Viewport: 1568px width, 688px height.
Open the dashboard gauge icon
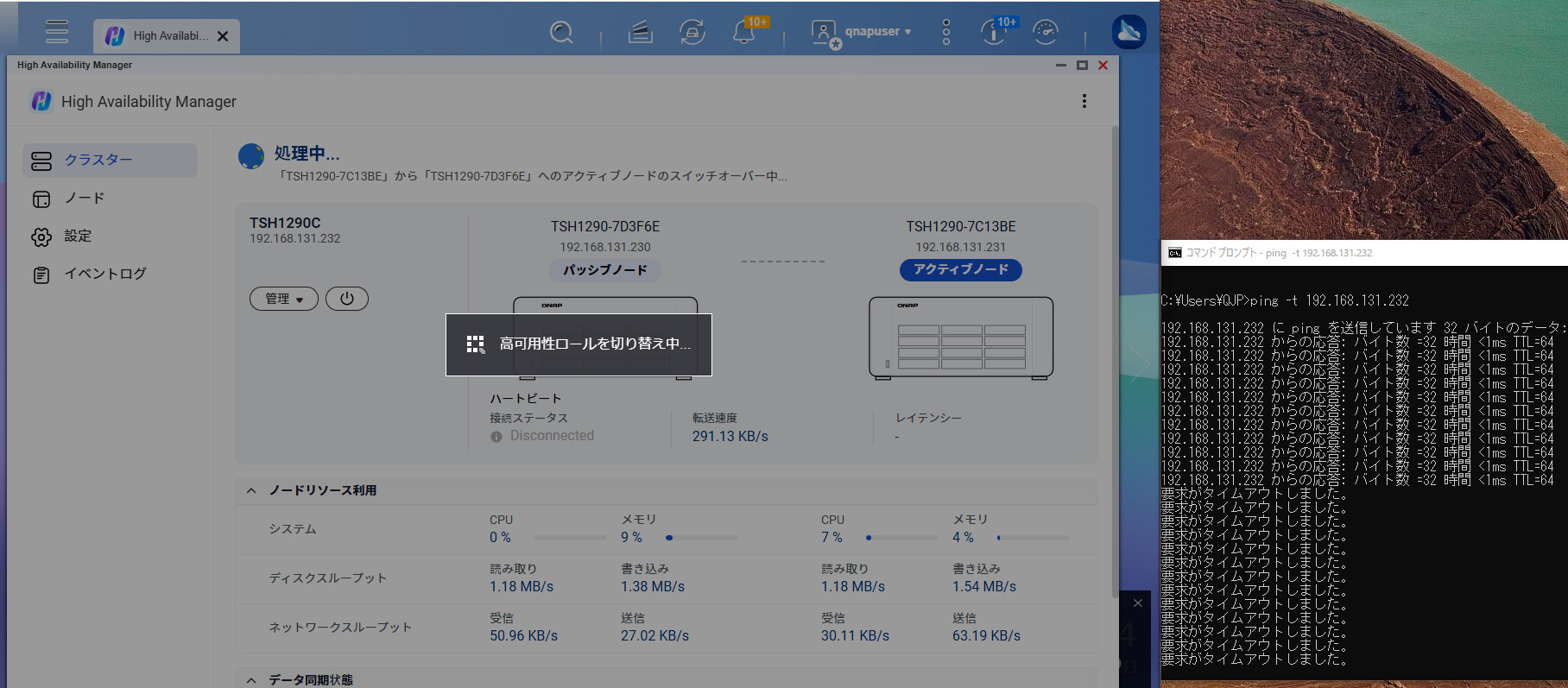pyautogui.click(x=1046, y=32)
